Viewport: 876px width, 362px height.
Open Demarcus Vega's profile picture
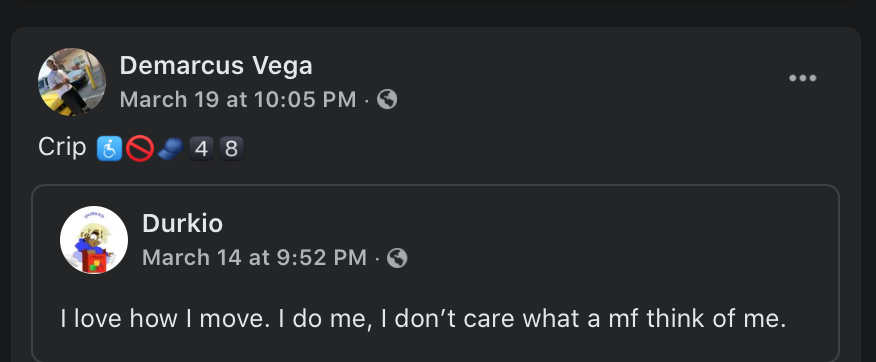(72, 82)
